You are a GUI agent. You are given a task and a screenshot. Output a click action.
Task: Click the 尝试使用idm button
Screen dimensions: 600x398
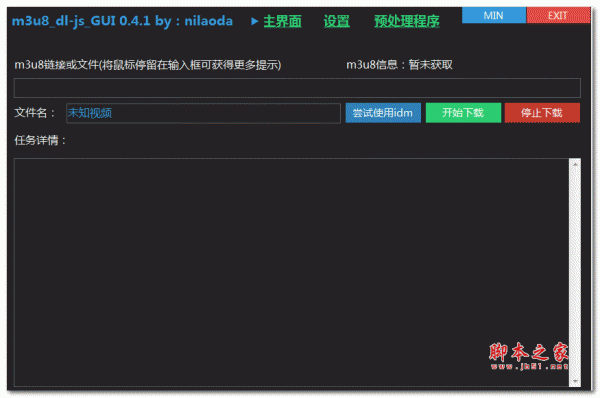[383, 113]
